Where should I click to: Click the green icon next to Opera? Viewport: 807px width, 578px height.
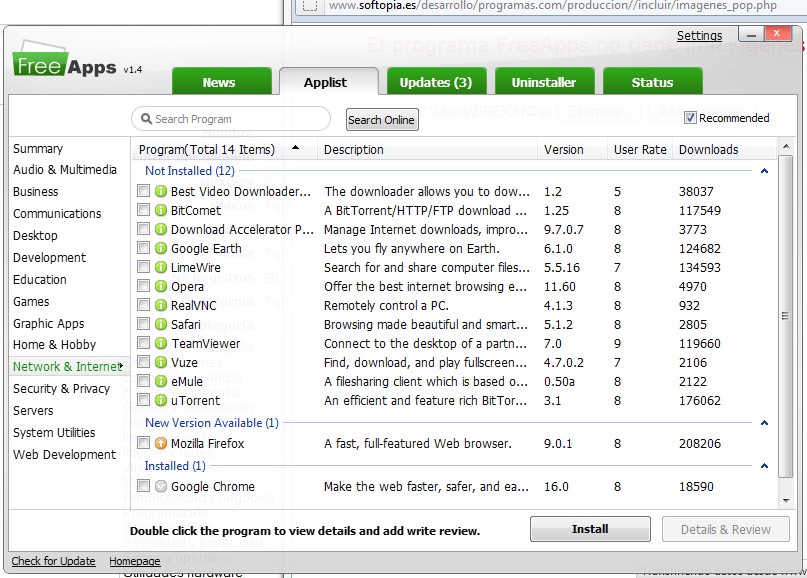click(161, 286)
